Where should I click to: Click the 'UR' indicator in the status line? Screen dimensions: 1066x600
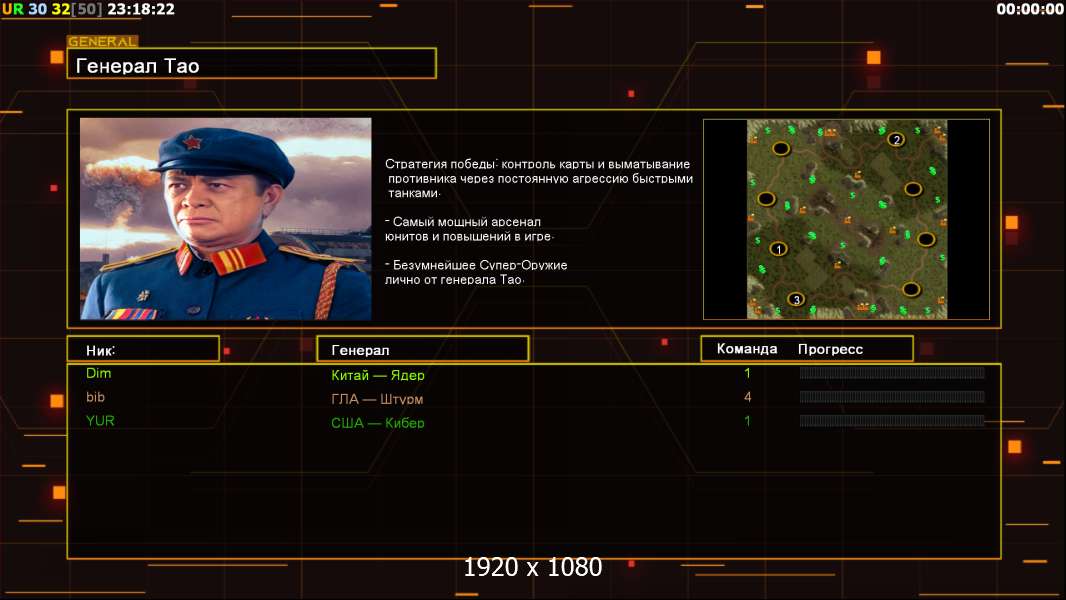[13, 9]
